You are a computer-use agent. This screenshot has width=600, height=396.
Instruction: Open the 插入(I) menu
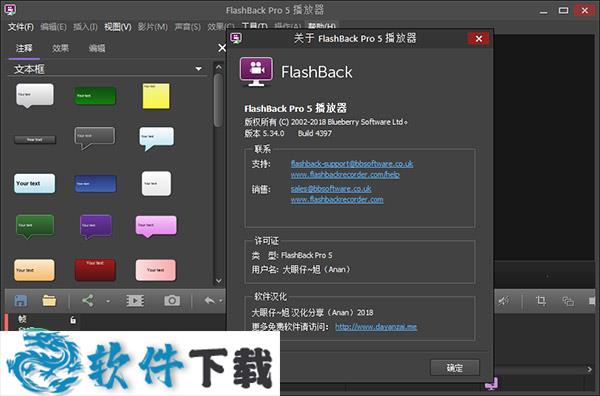click(x=85, y=27)
